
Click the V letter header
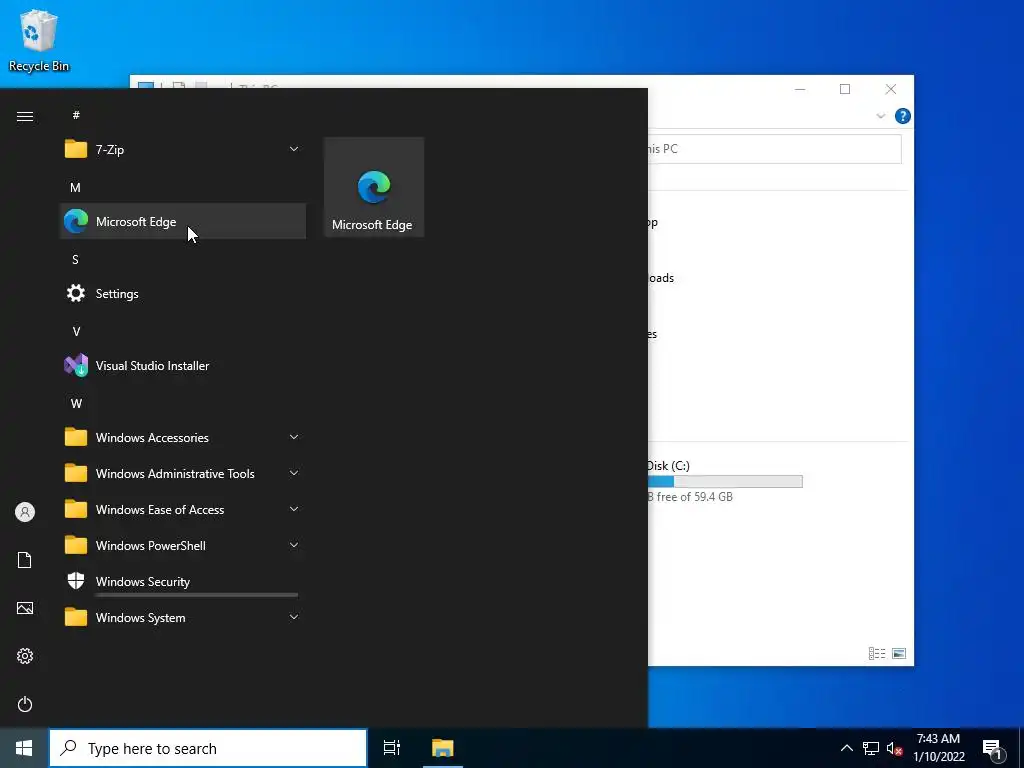point(76,332)
